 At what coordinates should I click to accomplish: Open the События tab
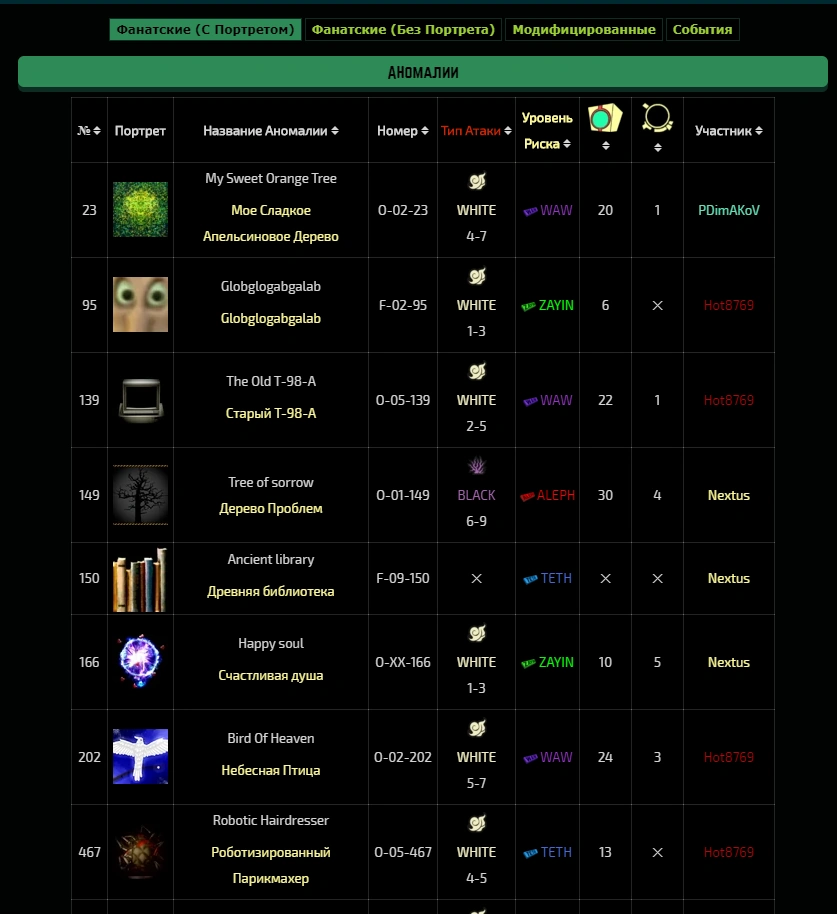(x=702, y=30)
